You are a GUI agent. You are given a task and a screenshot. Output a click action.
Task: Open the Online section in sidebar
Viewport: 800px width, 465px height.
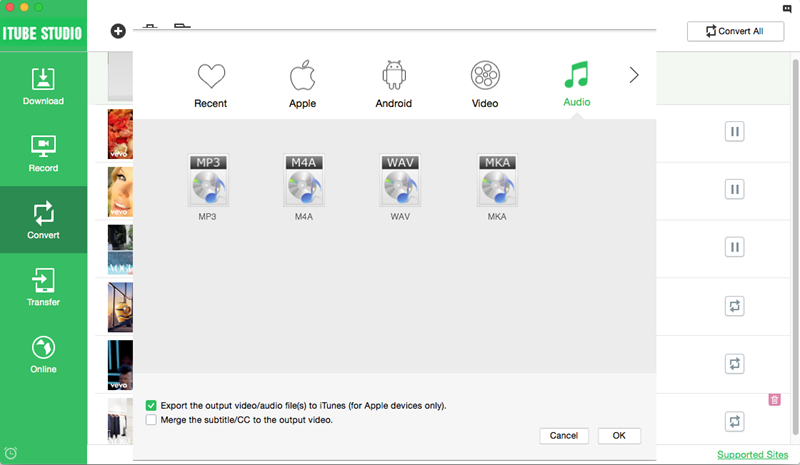point(43,354)
